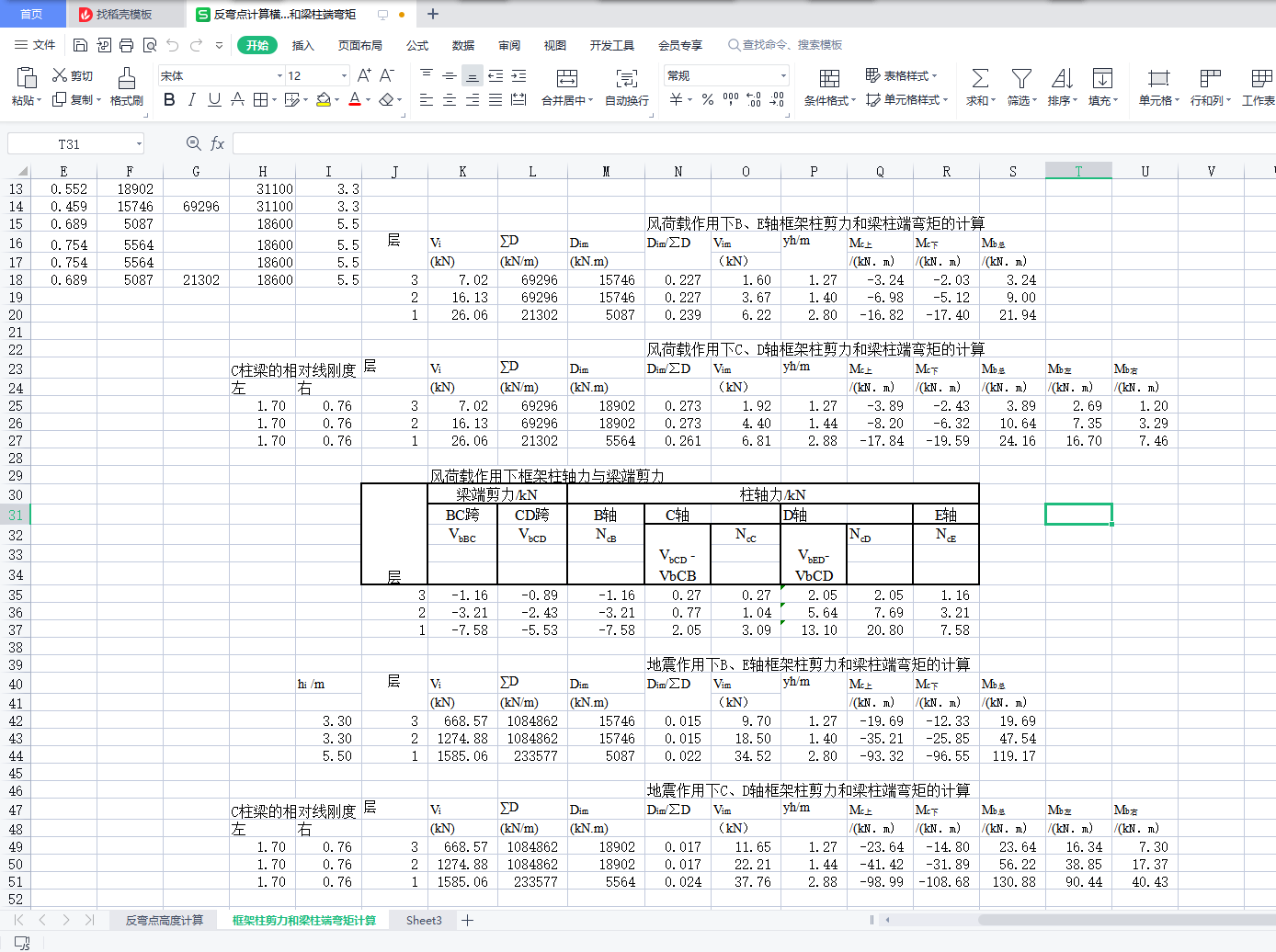Click the 求和 sigma icon
This screenshot has width=1276, height=952.
pyautogui.click(x=981, y=78)
